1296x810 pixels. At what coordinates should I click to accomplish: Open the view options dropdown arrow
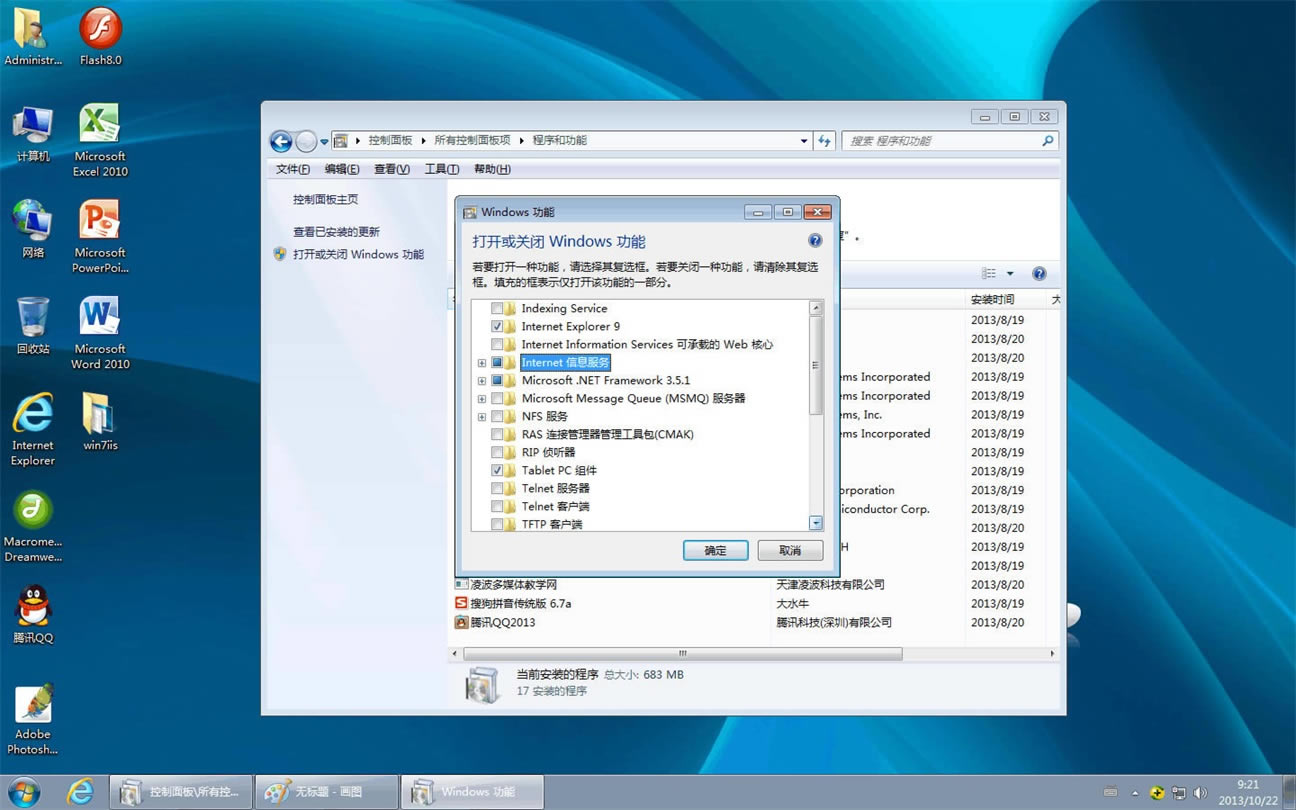click(x=1010, y=273)
